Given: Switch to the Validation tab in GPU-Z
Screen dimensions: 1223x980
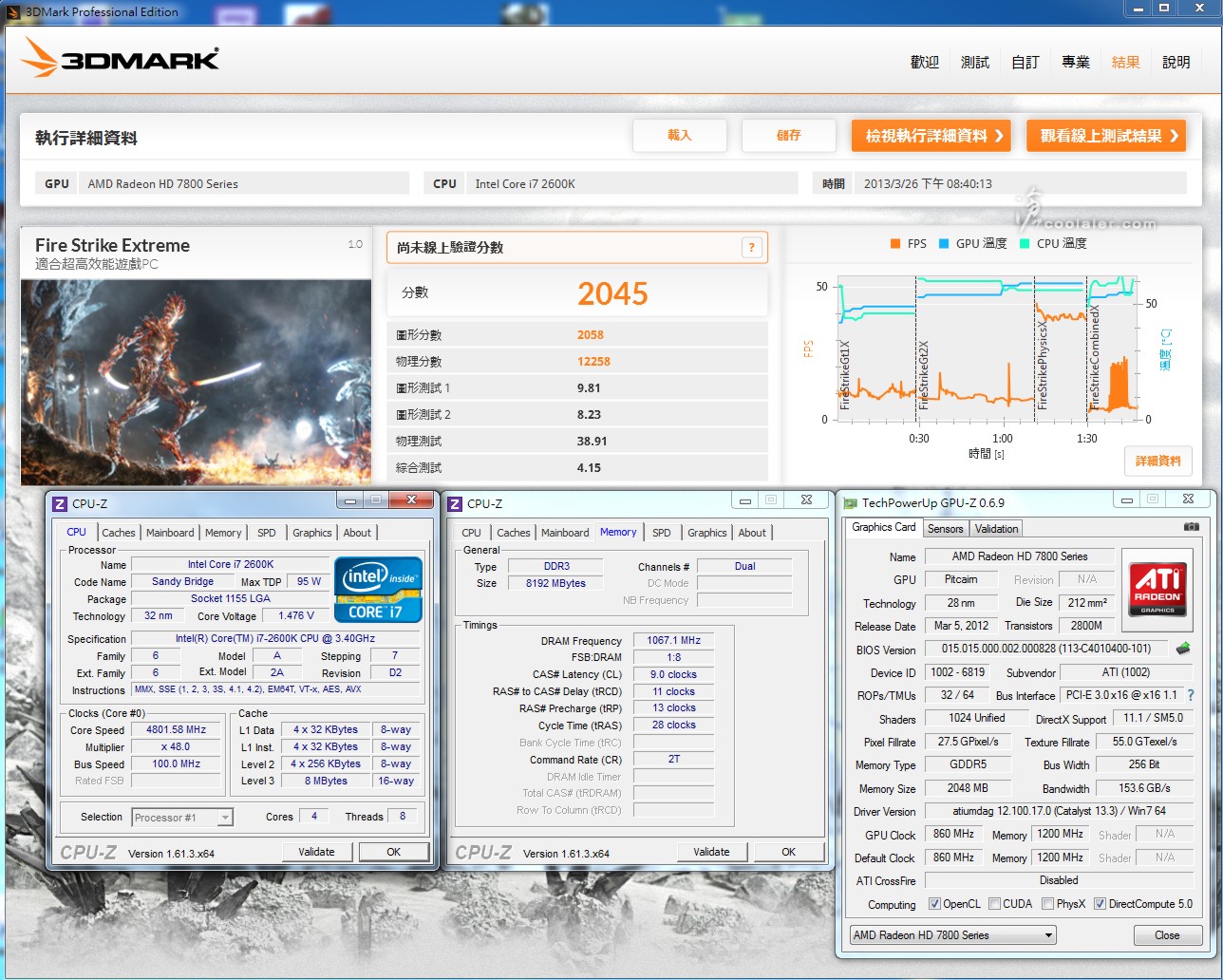Looking at the screenshot, I should pos(997,529).
